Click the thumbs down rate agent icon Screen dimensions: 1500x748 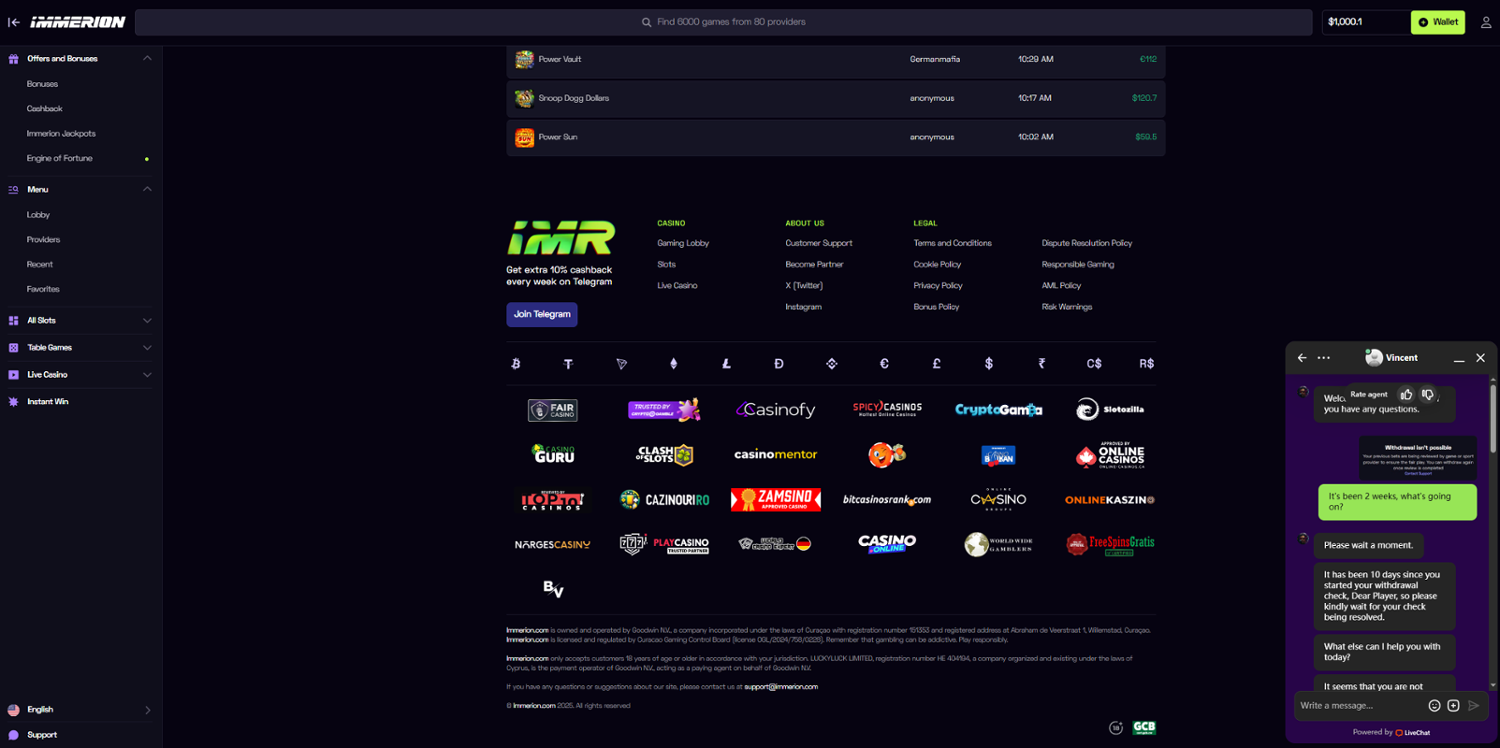tap(1428, 394)
